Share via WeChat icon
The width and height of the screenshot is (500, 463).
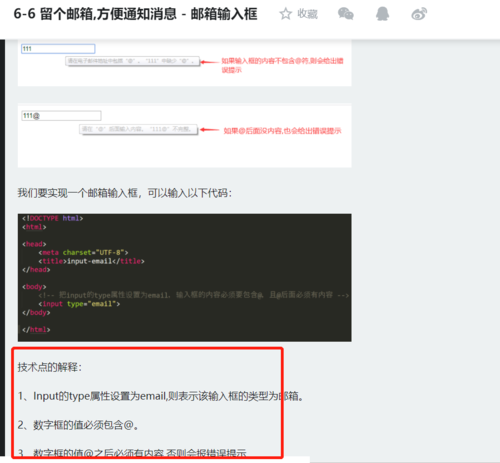[346, 14]
